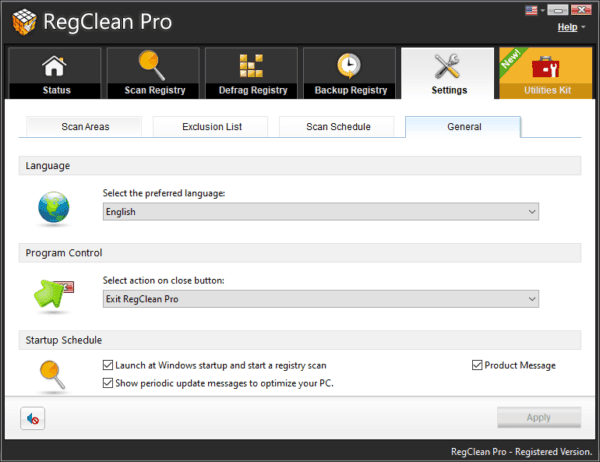Minimize the RegClean Pro window
The width and height of the screenshot is (600, 462).
point(558,10)
